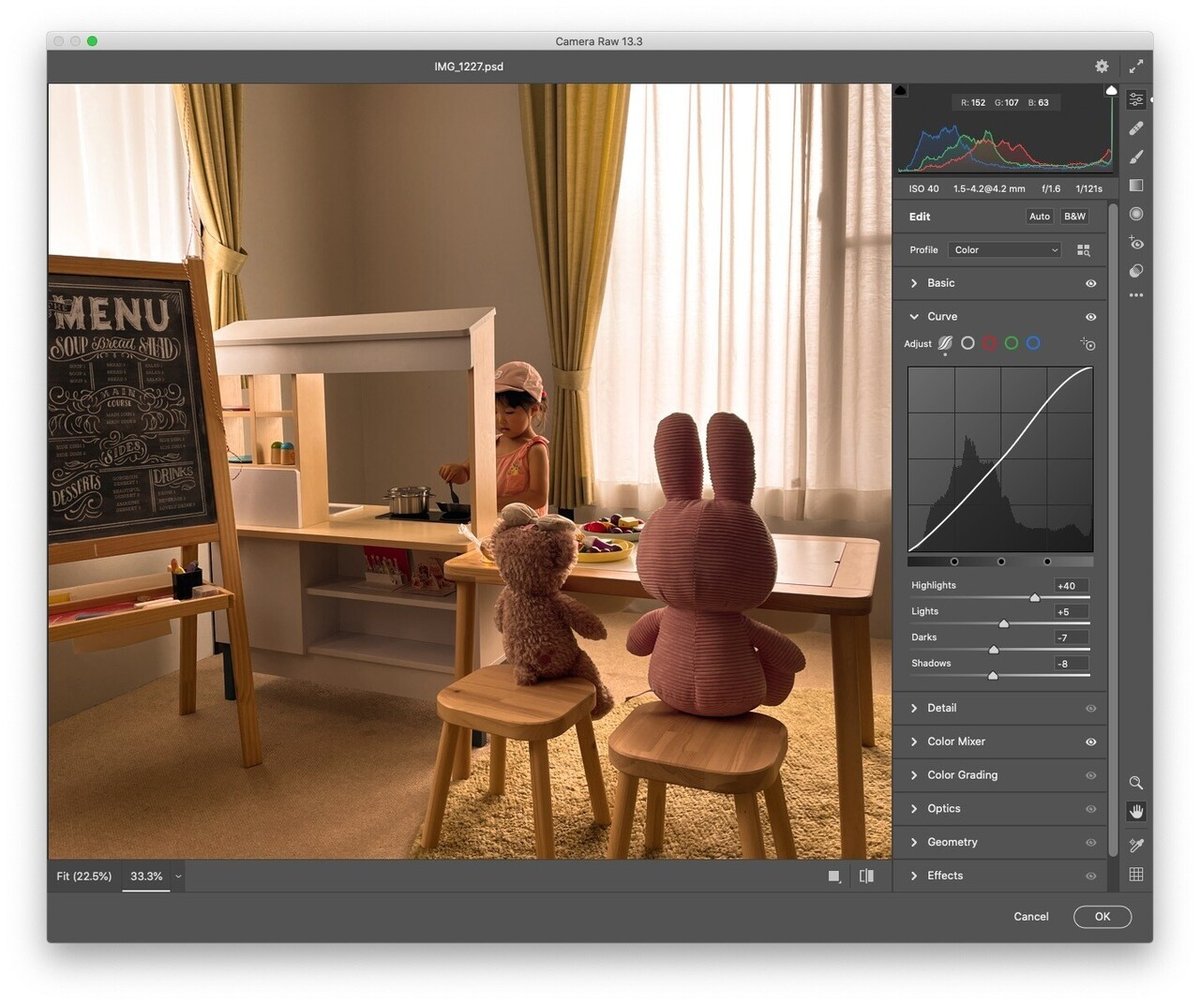
Task: Select the 33.3% zoom option
Action: (x=146, y=876)
